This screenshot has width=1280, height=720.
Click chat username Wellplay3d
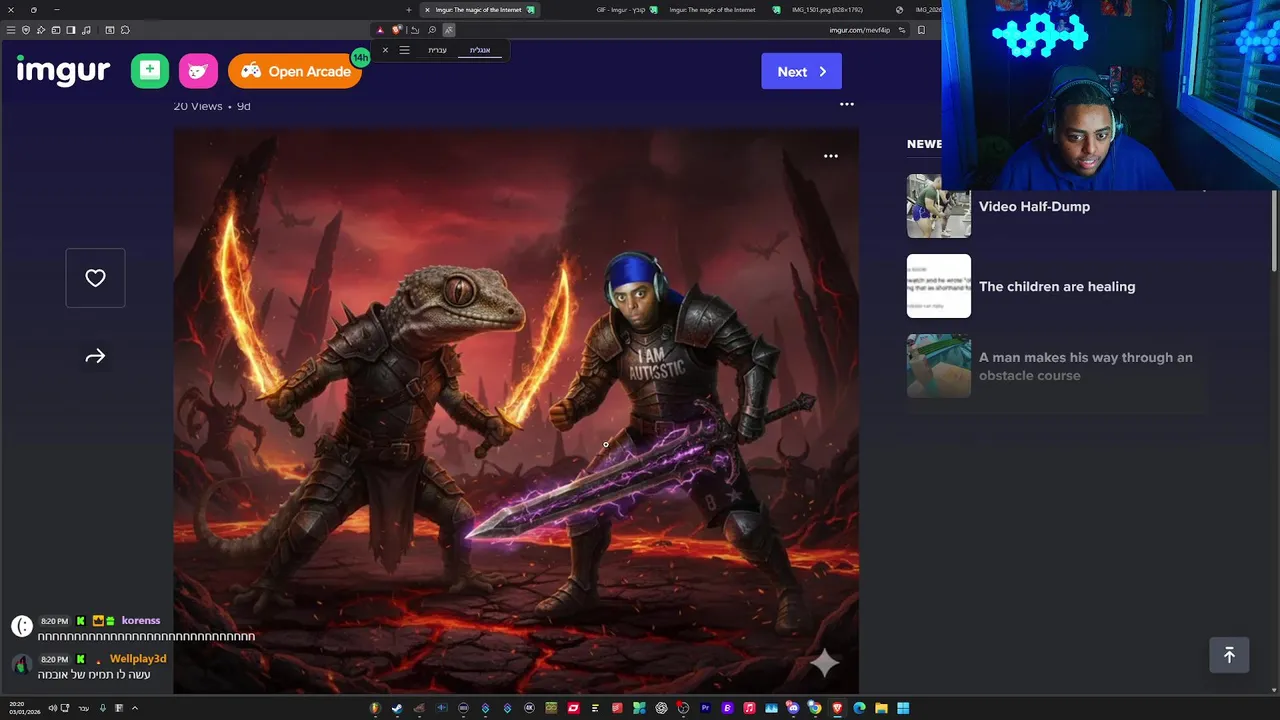point(138,659)
